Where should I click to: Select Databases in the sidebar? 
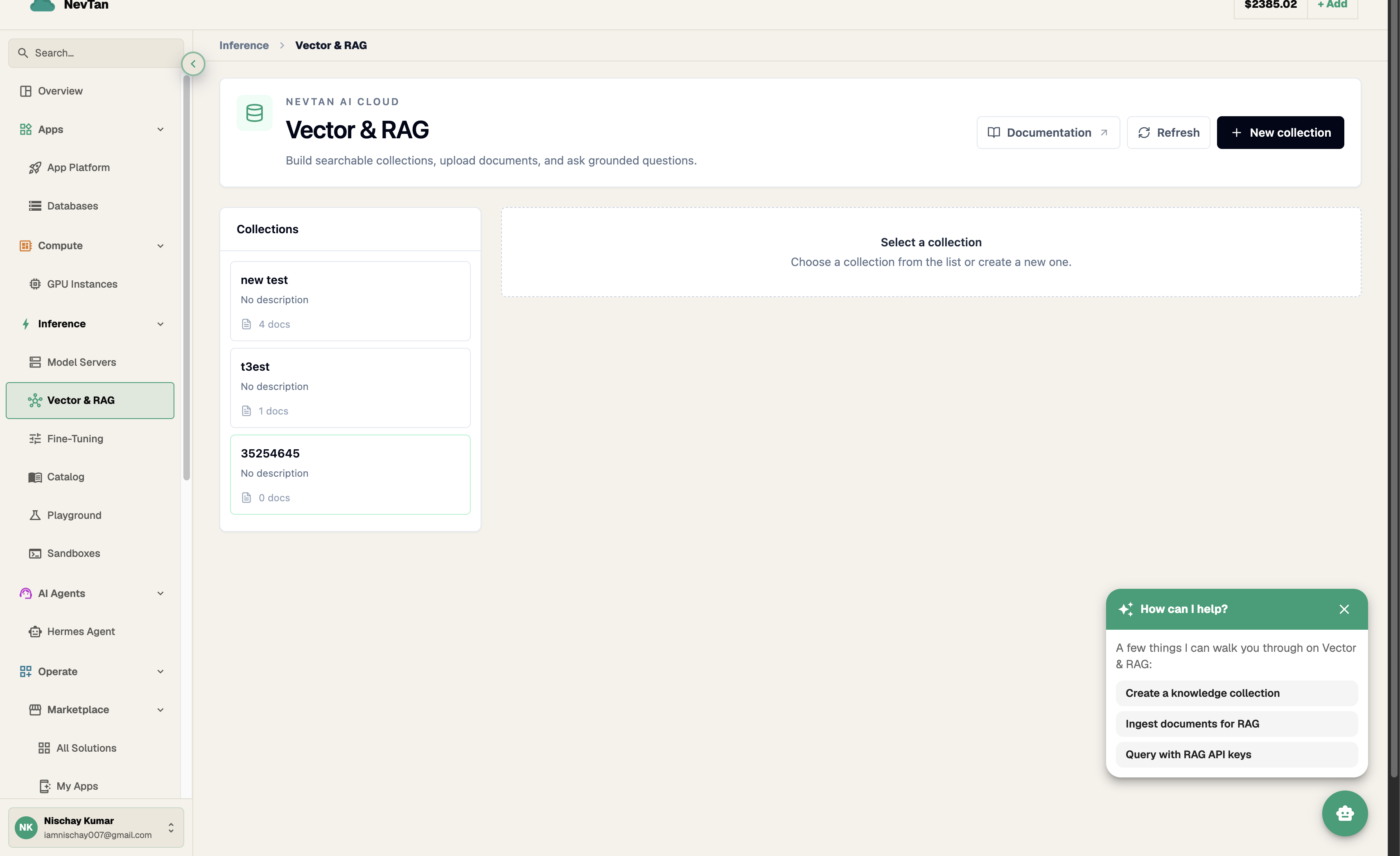tap(90, 206)
